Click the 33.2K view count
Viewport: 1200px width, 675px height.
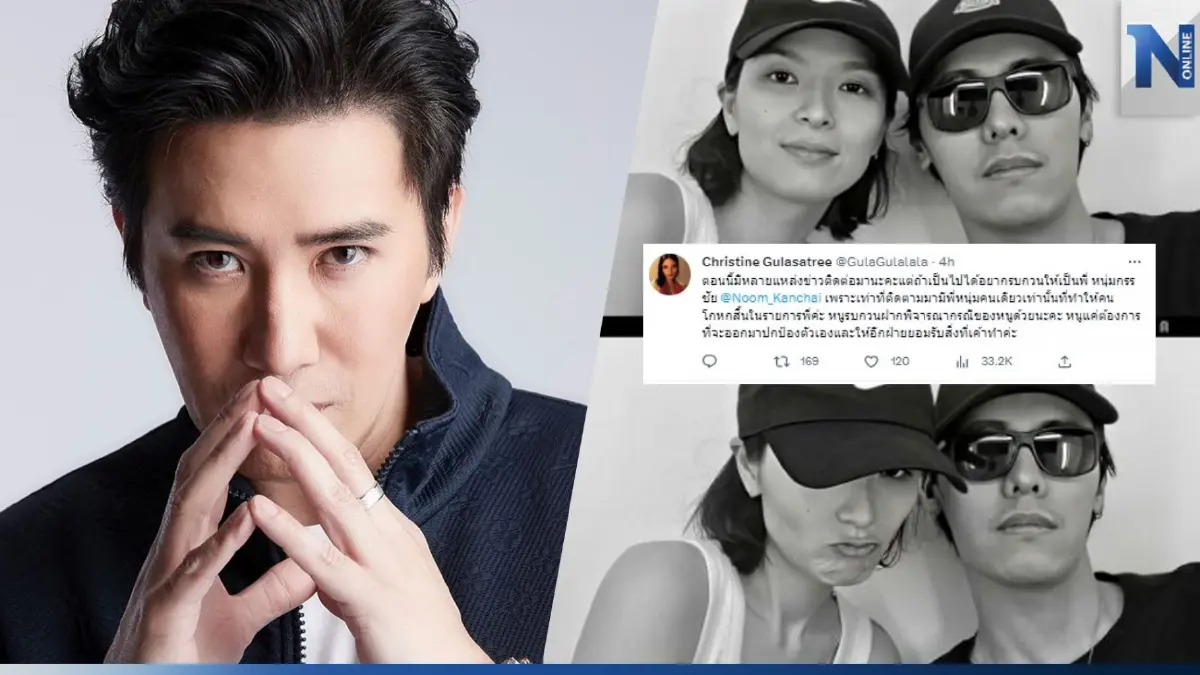[996, 361]
